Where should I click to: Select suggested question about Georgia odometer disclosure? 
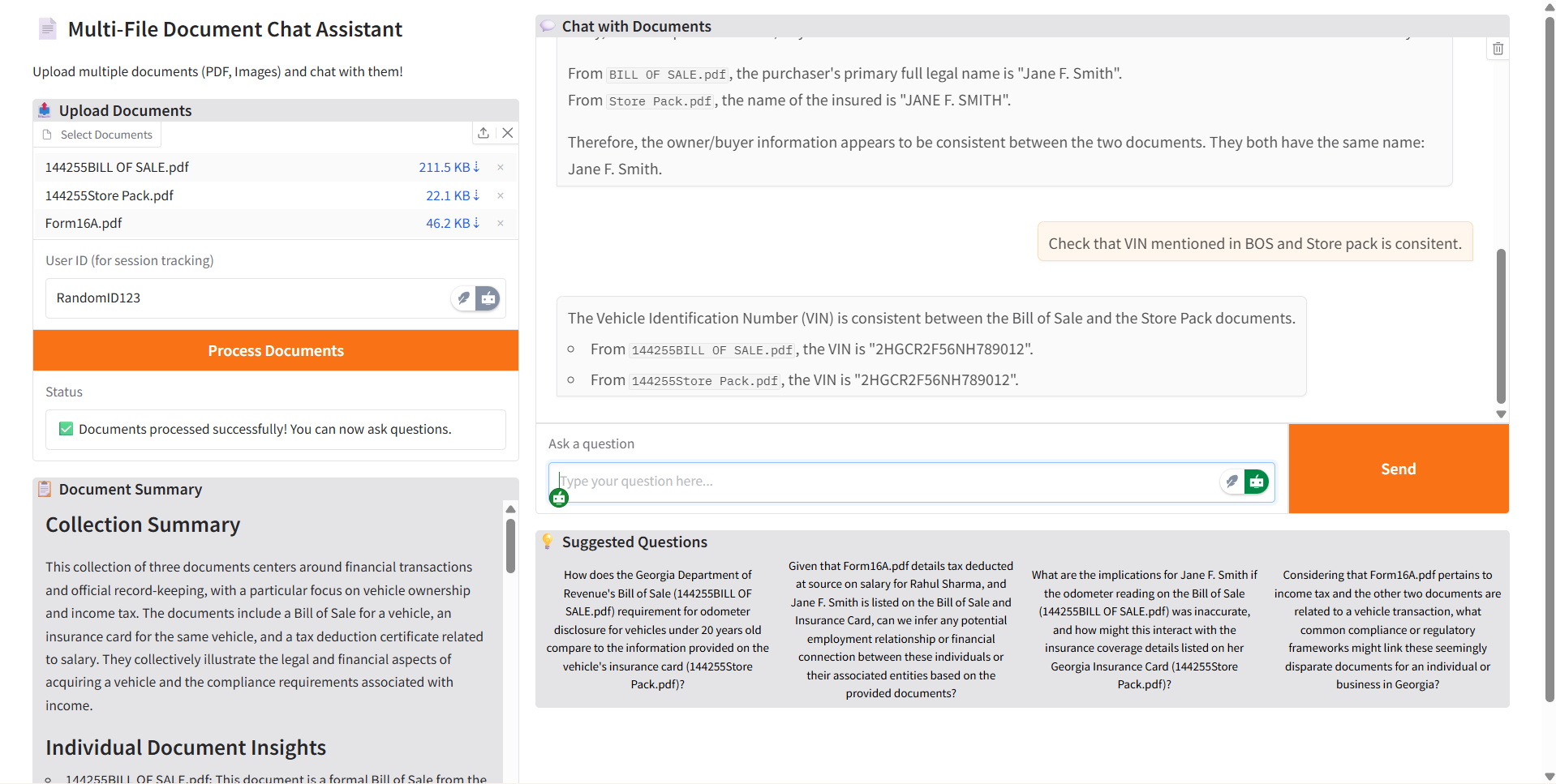658,629
